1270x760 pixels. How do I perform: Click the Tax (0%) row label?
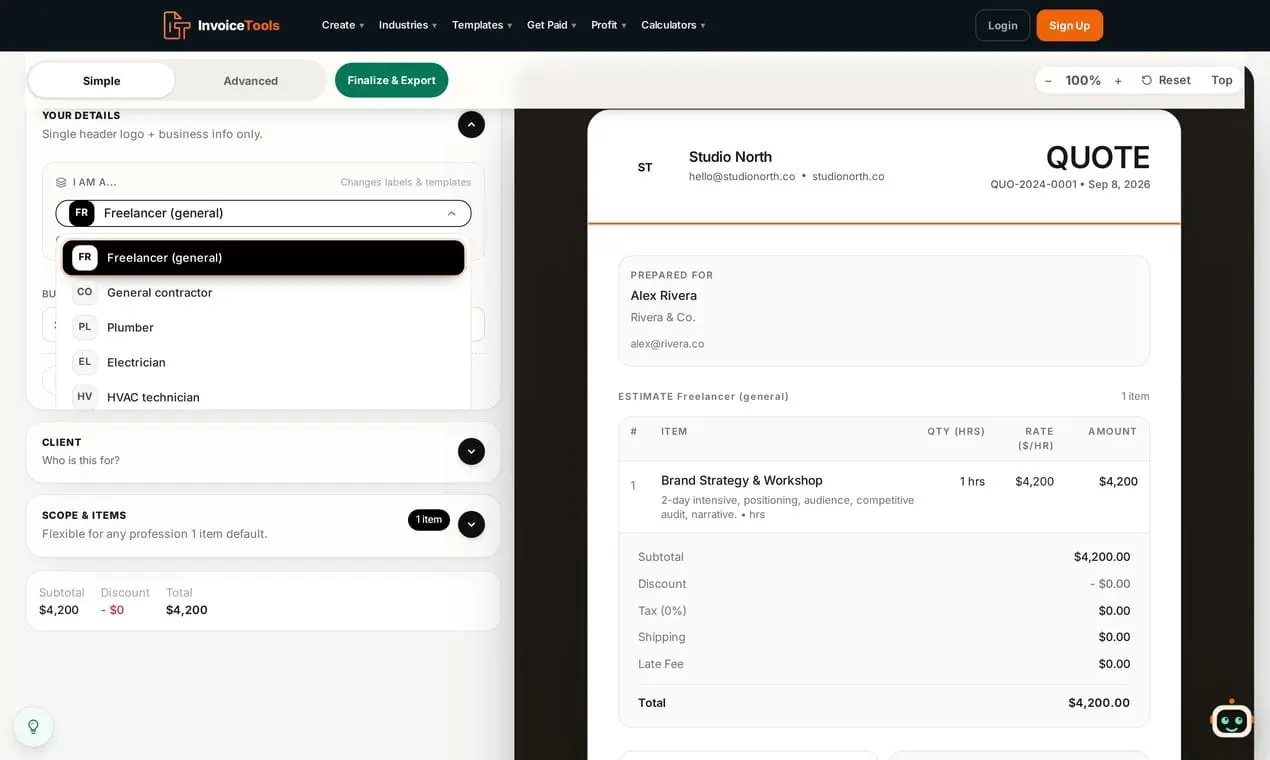(x=662, y=610)
